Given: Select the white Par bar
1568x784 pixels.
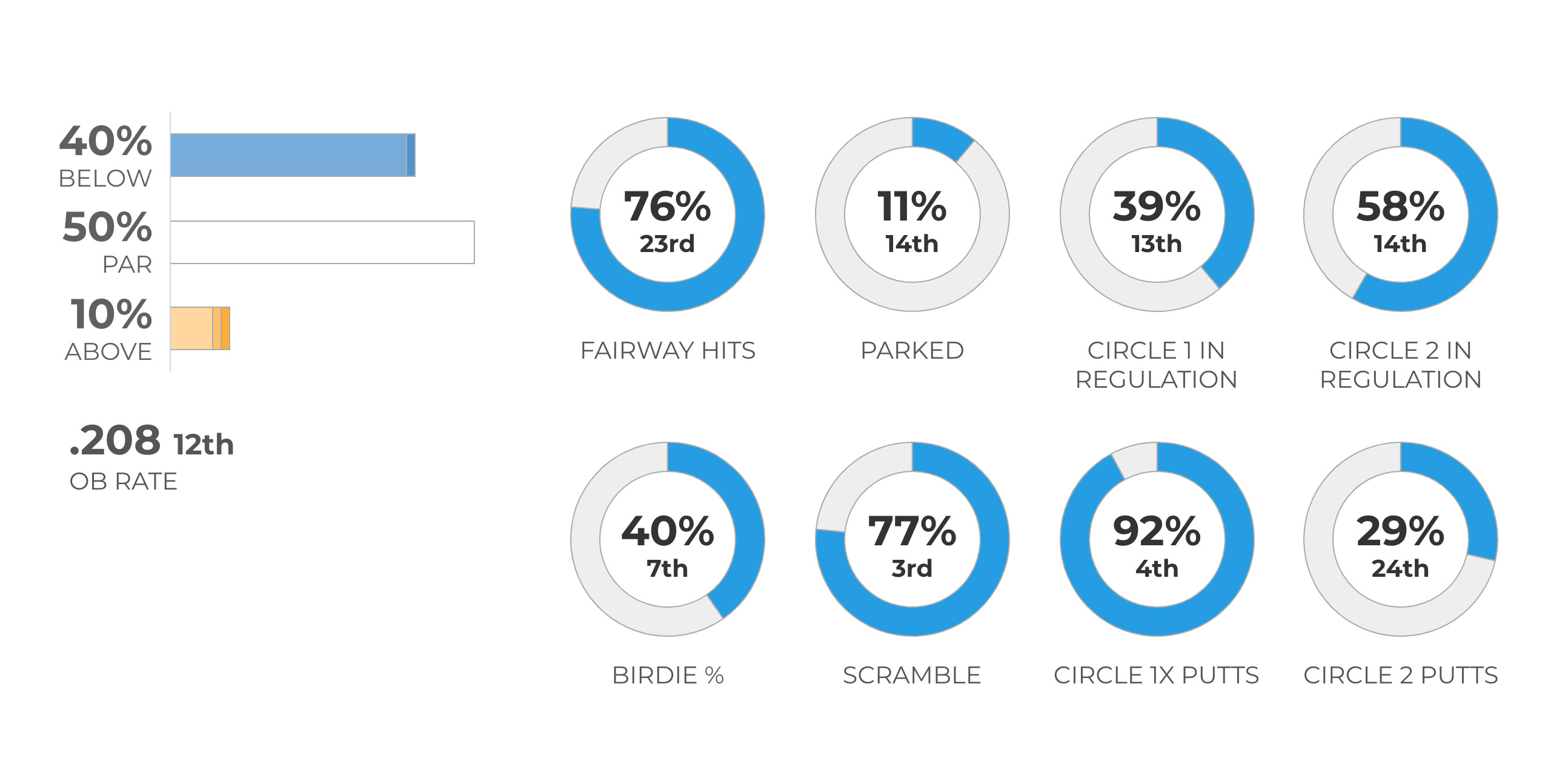Looking at the screenshot, I should (322, 242).
